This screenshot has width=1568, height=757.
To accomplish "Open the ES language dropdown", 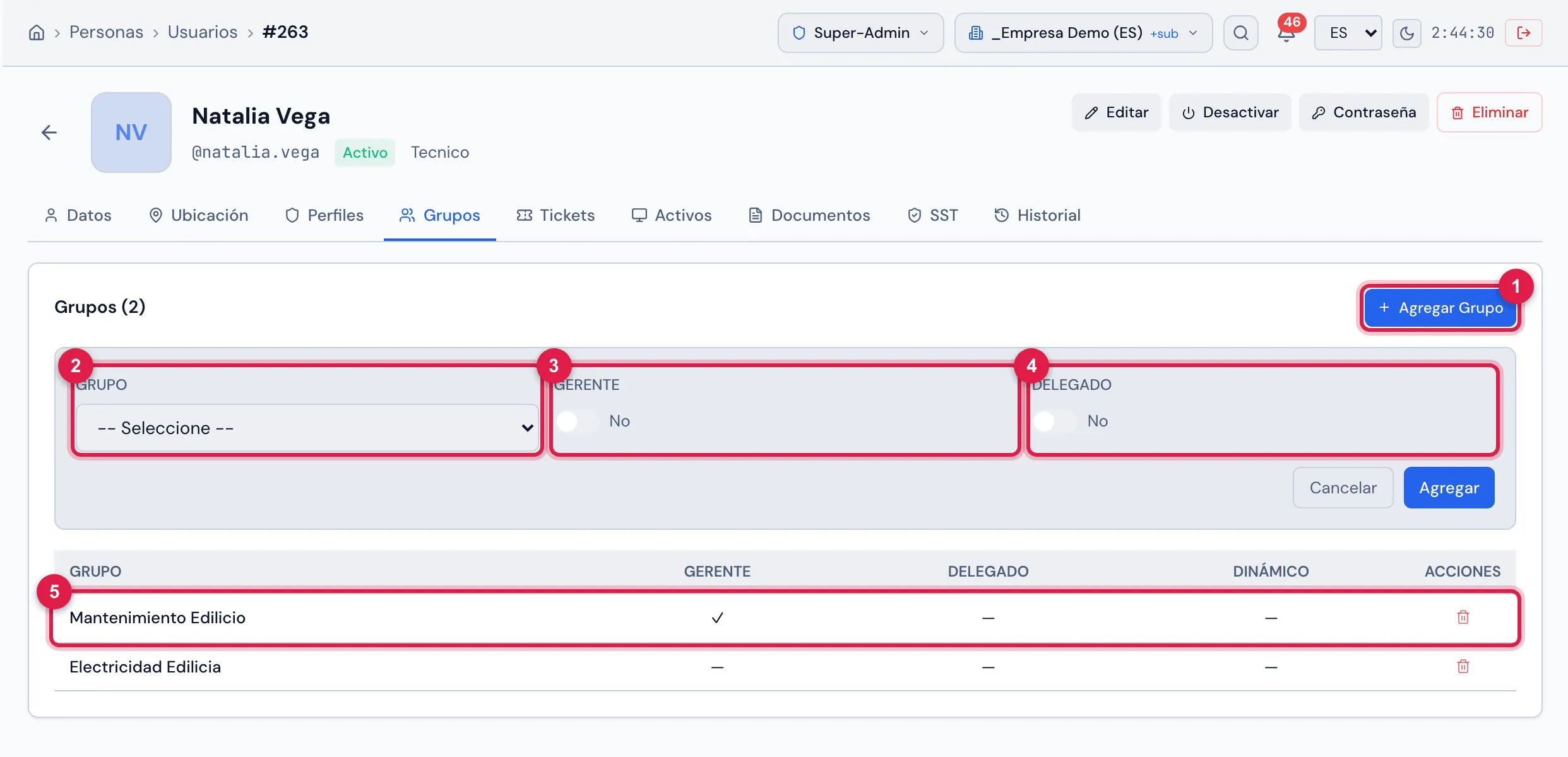I will tap(1348, 33).
